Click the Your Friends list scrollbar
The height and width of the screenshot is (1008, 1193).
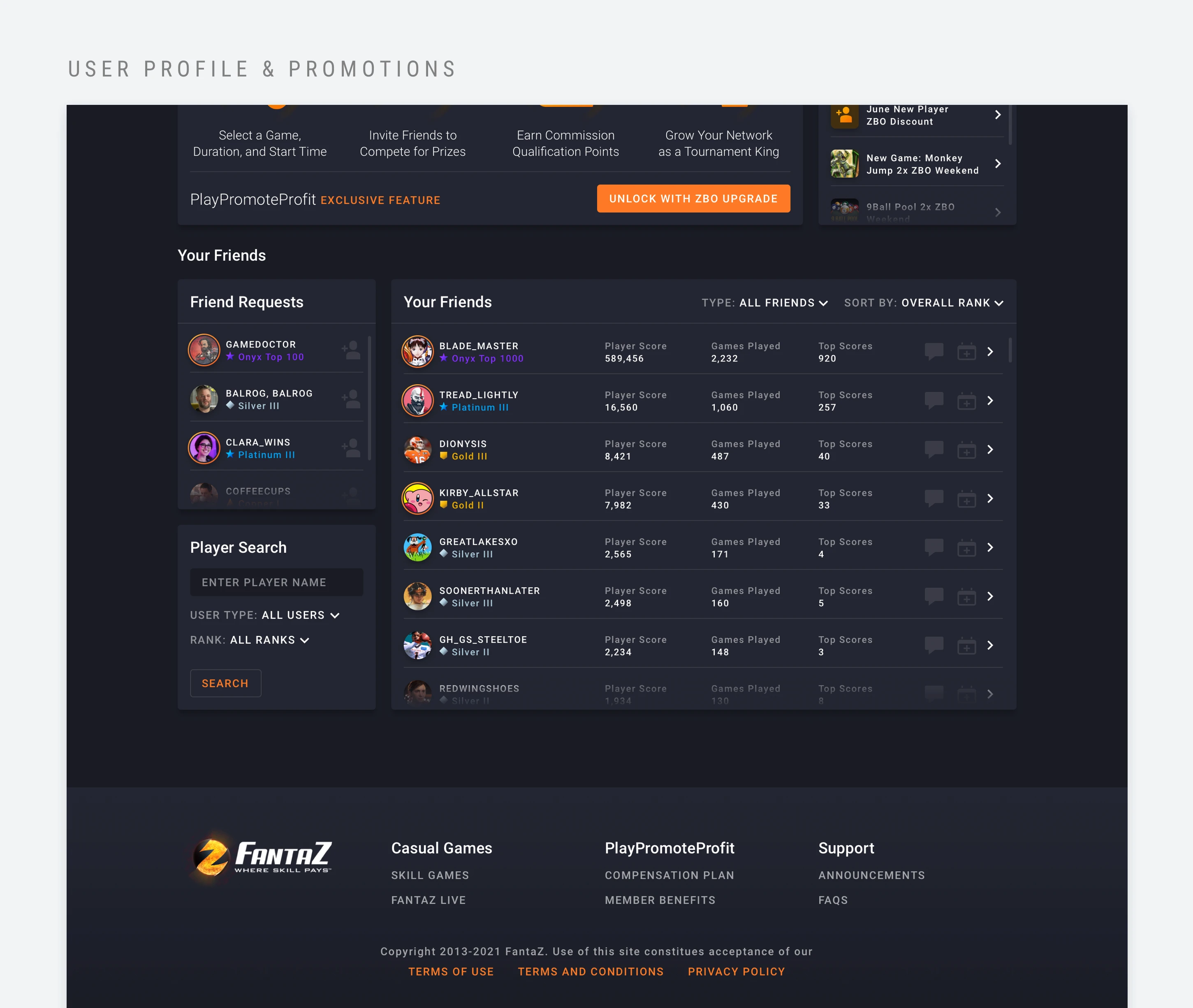pos(1010,350)
